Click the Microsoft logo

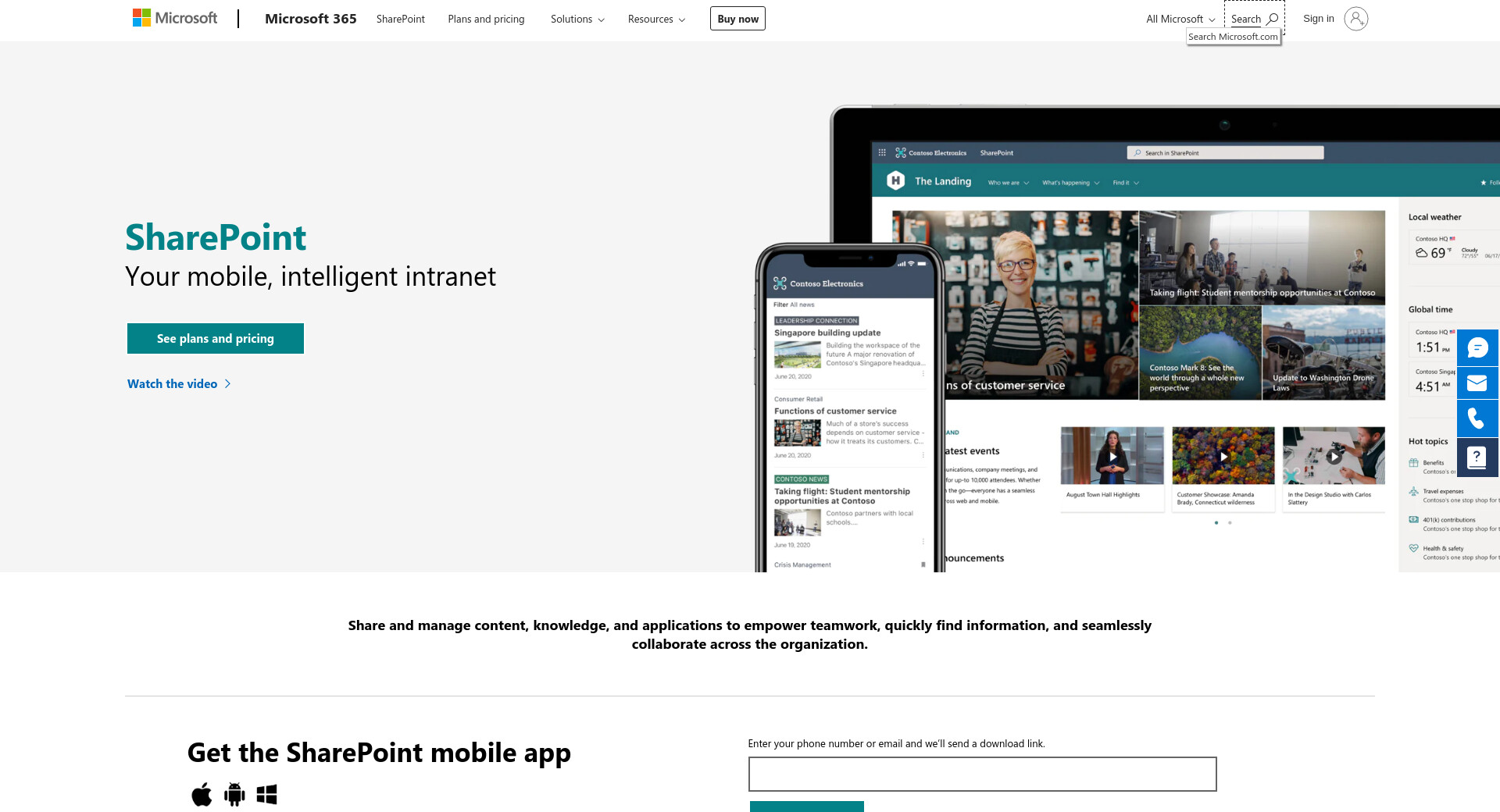tap(175, 18)
